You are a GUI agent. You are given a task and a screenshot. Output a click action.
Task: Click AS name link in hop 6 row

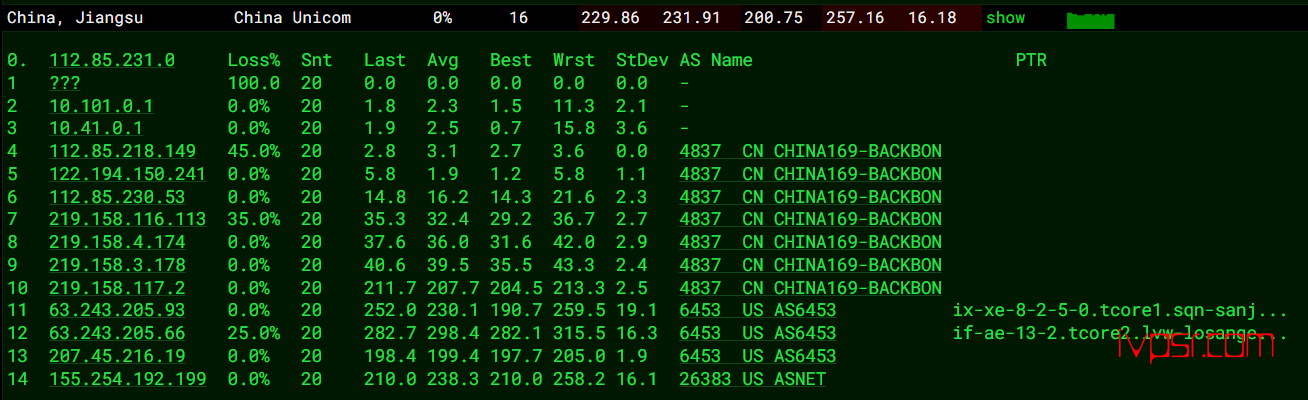[x=810, y=197]
